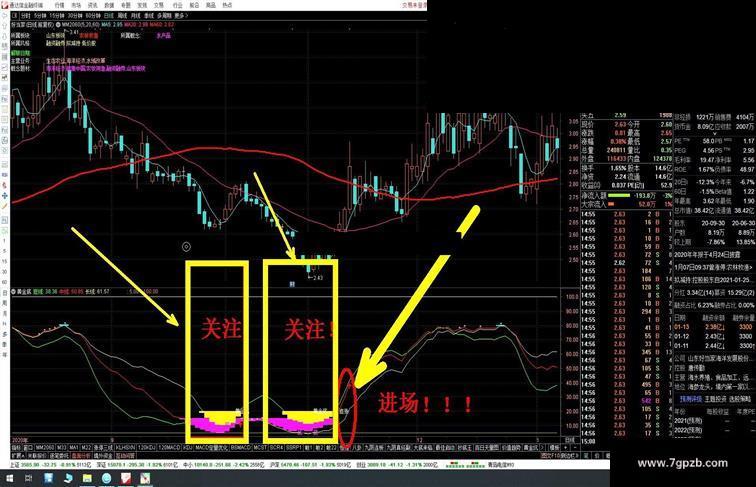This screenshot has width=756, height=487.
Task: Select the SCR4 indicator tab
Action: [277, 447]
